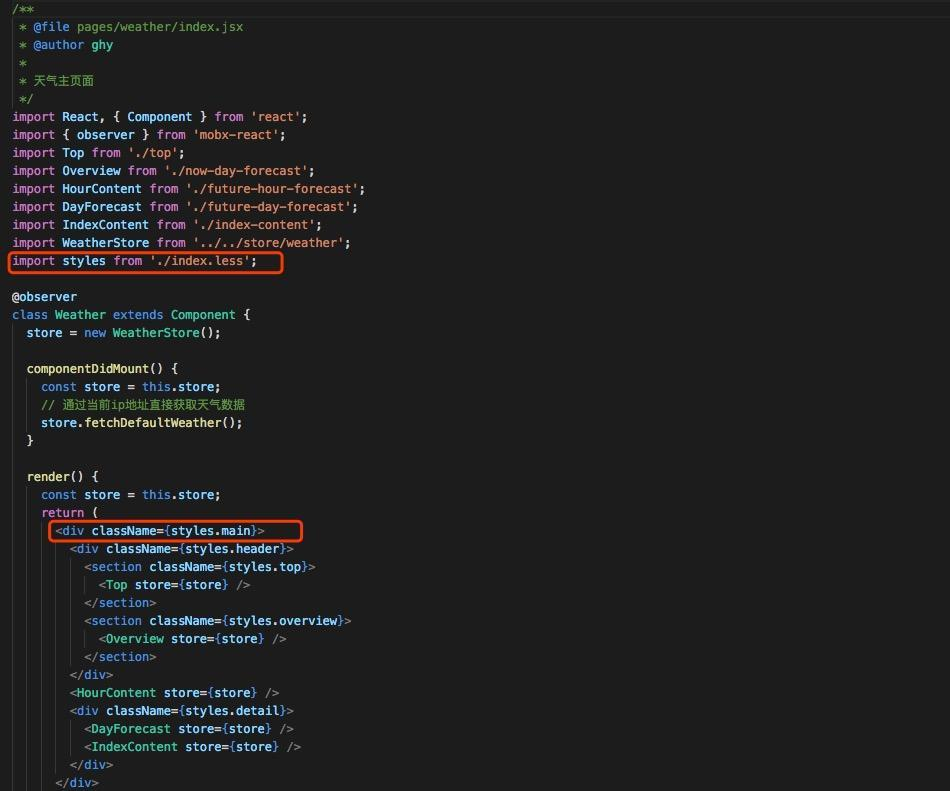Click the comment '通过当前ip地址直接获取天气数据'
Viewport: 950px width, 791px height.
(143, 405)
